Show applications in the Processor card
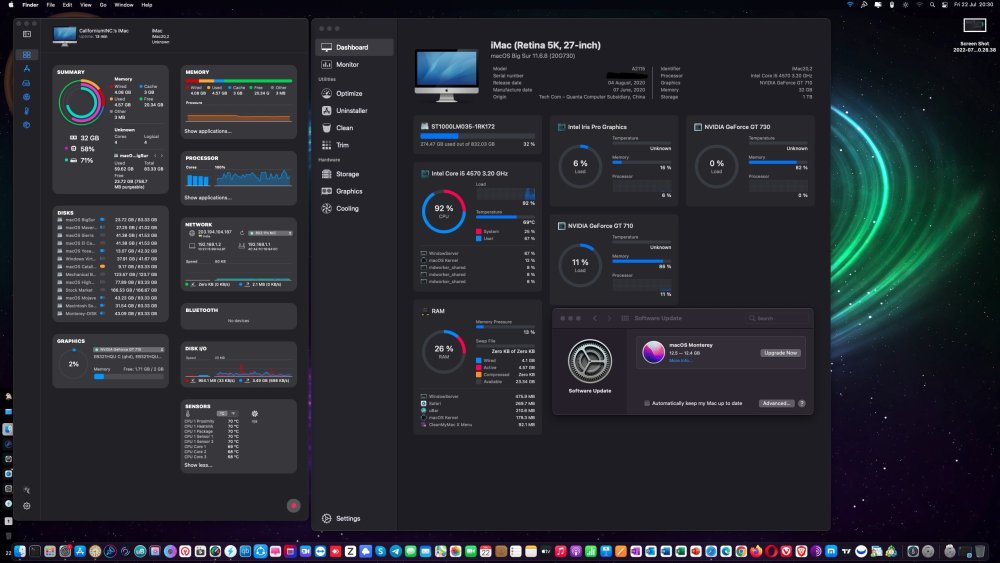 click(x=208, y=198)
